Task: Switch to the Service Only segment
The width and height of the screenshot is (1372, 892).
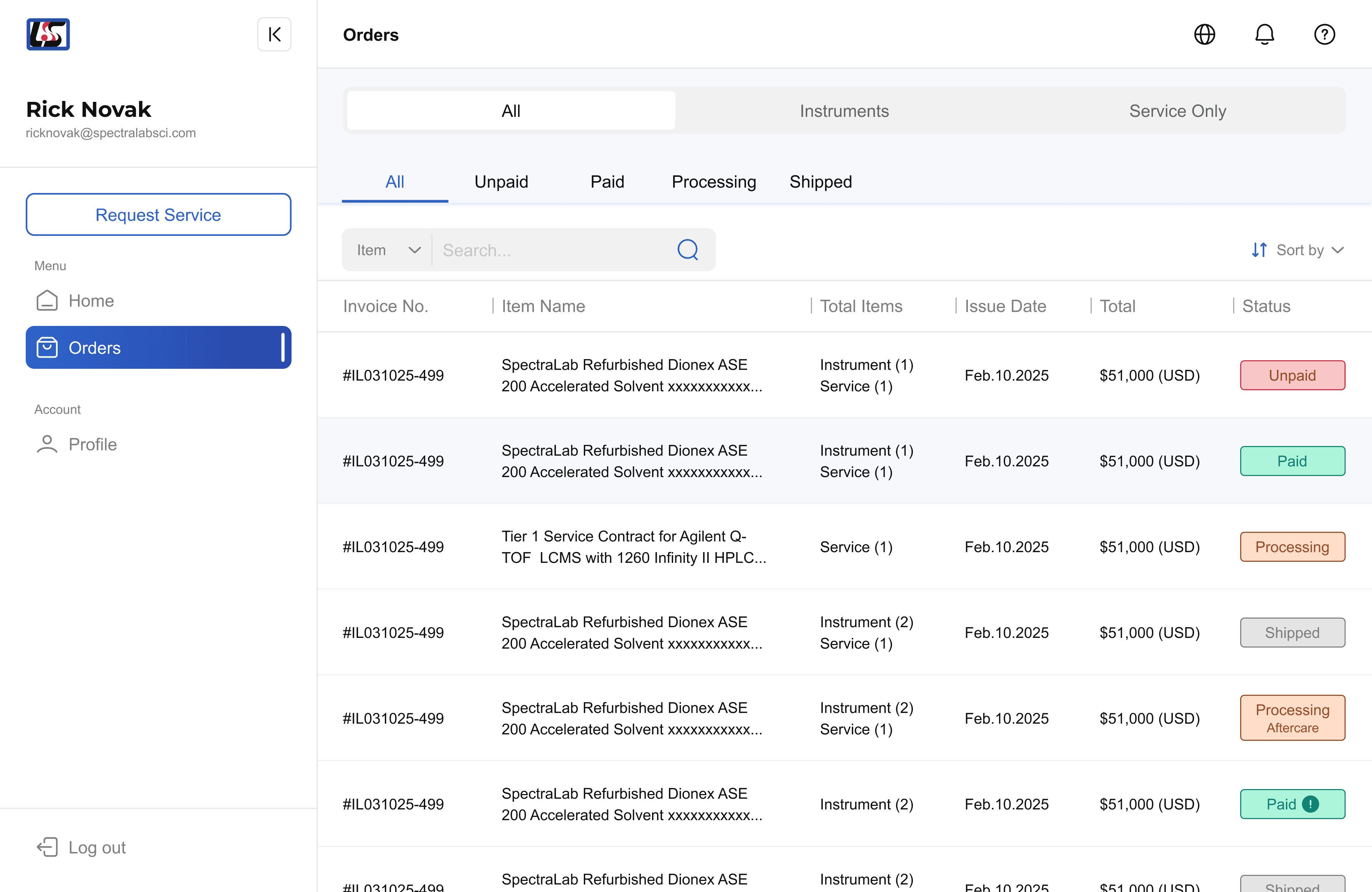Action: (x=1177, y=111)
